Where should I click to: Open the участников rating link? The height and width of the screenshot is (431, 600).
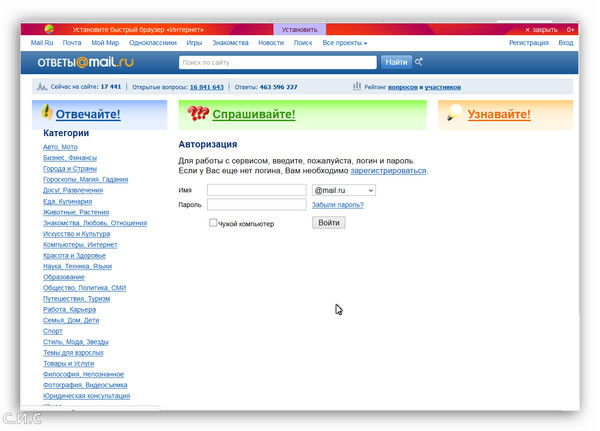coord(443,87)
